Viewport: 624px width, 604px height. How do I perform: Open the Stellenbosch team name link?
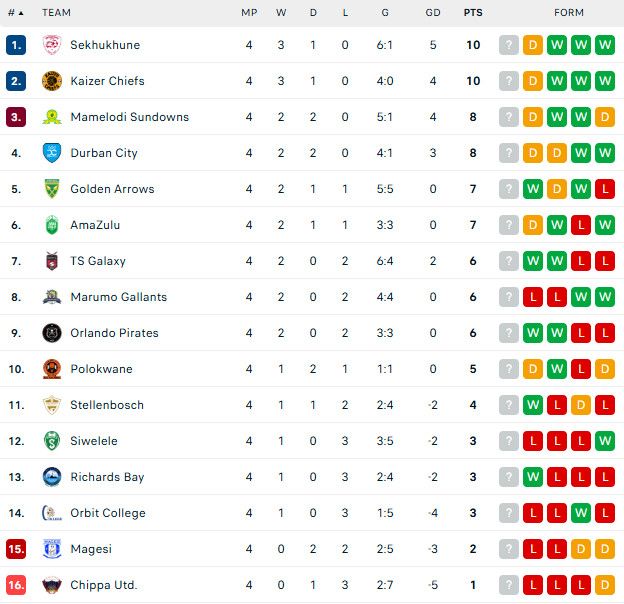(x=107, y=405)
